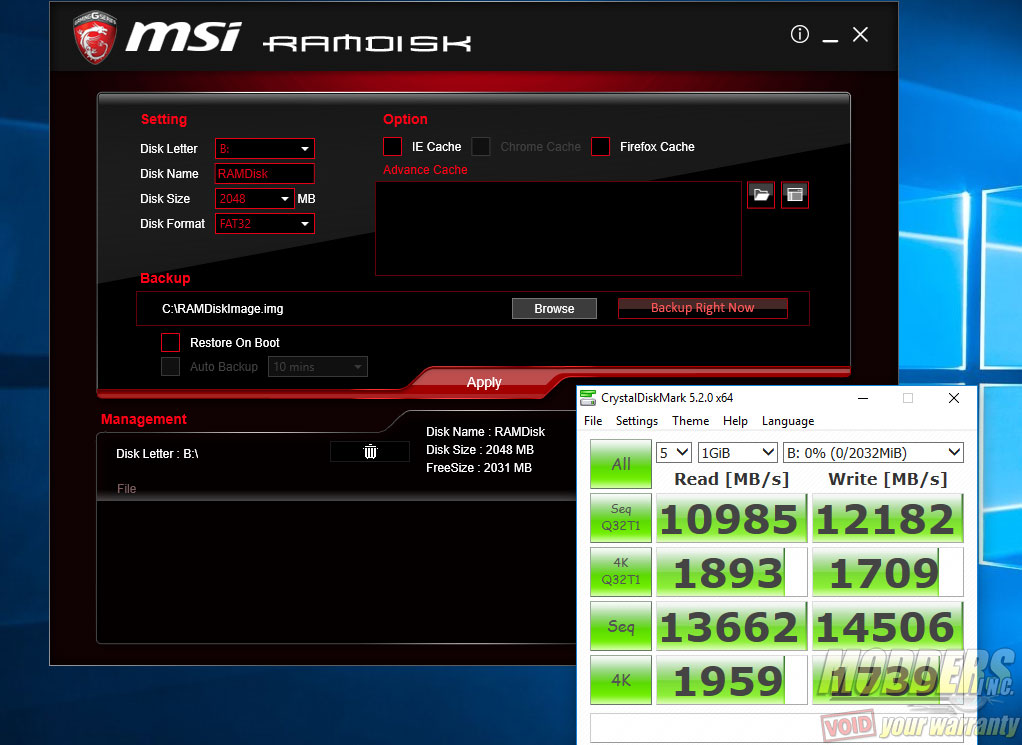Open the folder browse icon in Advance Cache

point(761,195)
